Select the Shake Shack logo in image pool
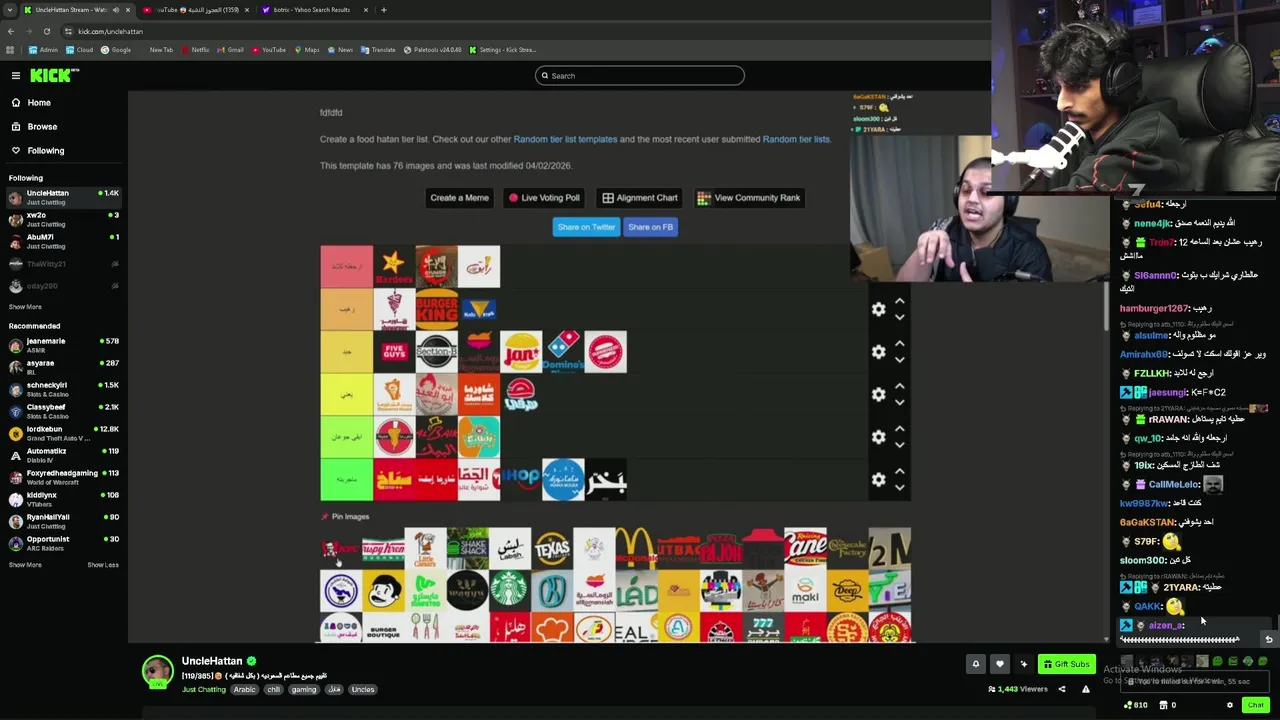Viewport: 1280px width, 720px height. [467, 548]
